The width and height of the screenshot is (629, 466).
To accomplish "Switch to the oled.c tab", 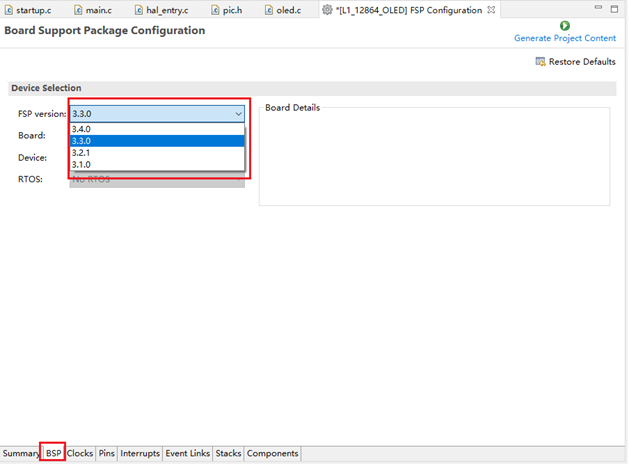I will [283, 10].
